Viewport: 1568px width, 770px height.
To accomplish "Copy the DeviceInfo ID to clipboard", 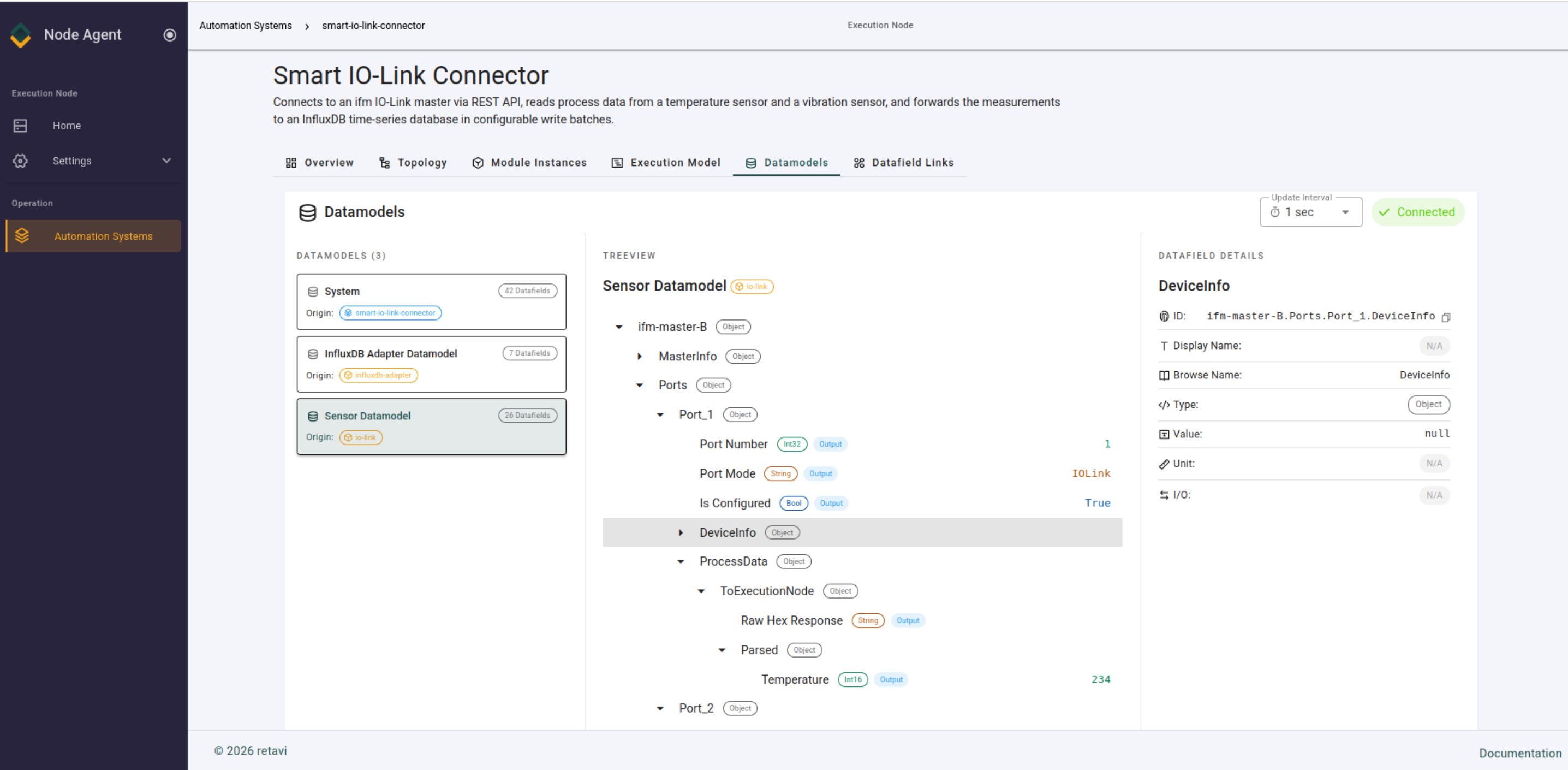I will coord(1446,317).
